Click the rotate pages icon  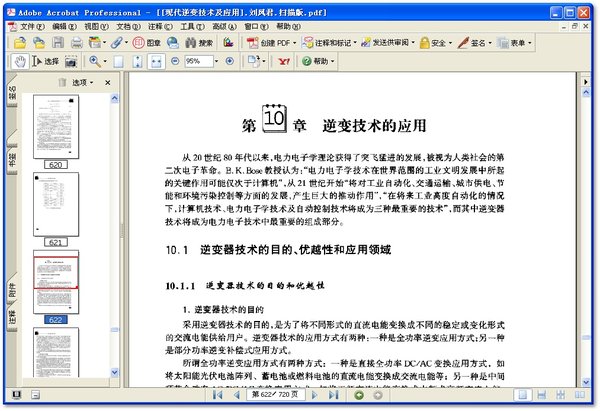pyautogui.click(x=254, y=61)
